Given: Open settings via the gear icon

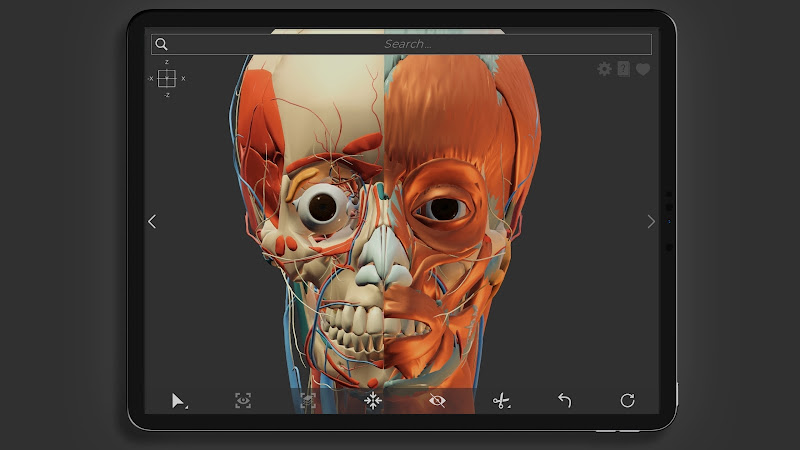Looking at the screenshot, I should click(604, 69).
